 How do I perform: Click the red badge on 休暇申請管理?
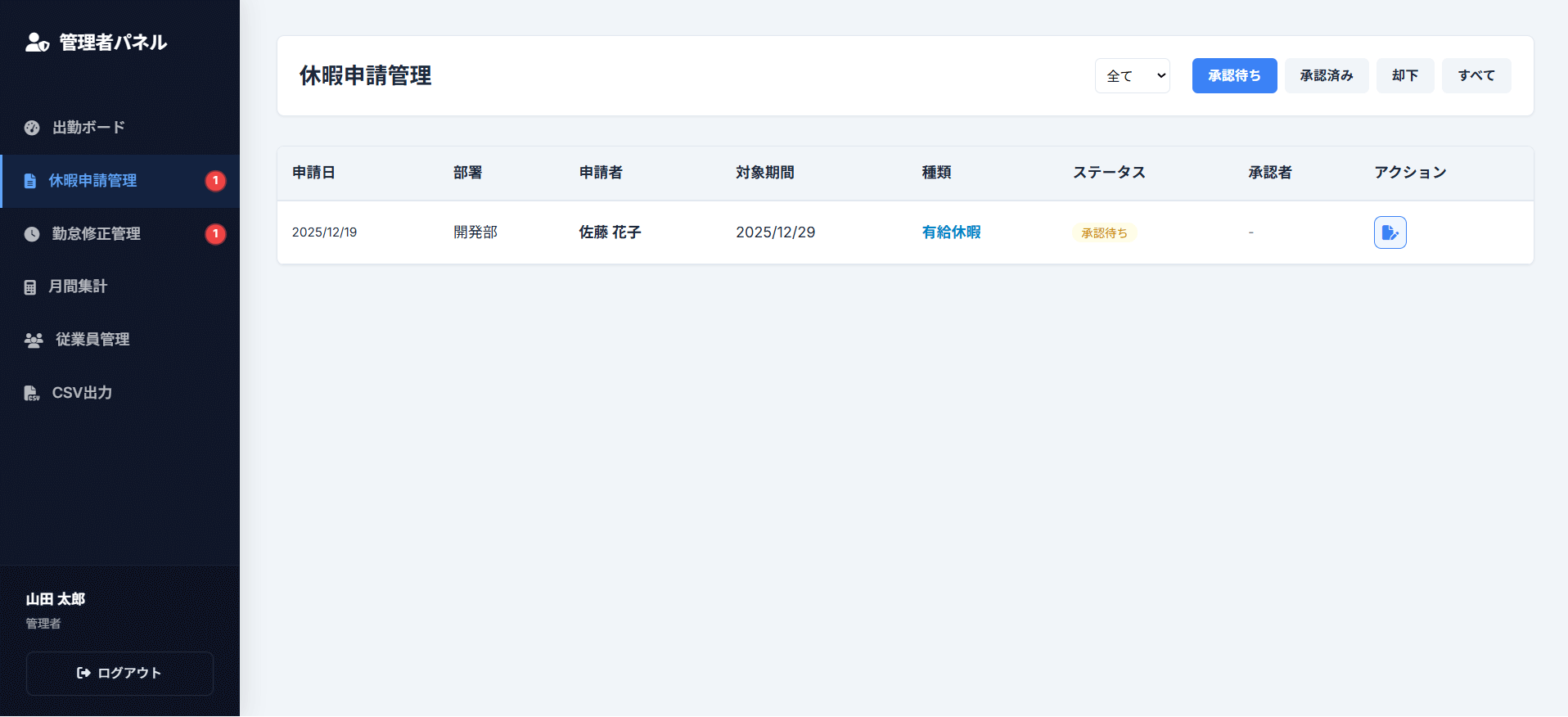pyautogui.click(x=215, y=181)
